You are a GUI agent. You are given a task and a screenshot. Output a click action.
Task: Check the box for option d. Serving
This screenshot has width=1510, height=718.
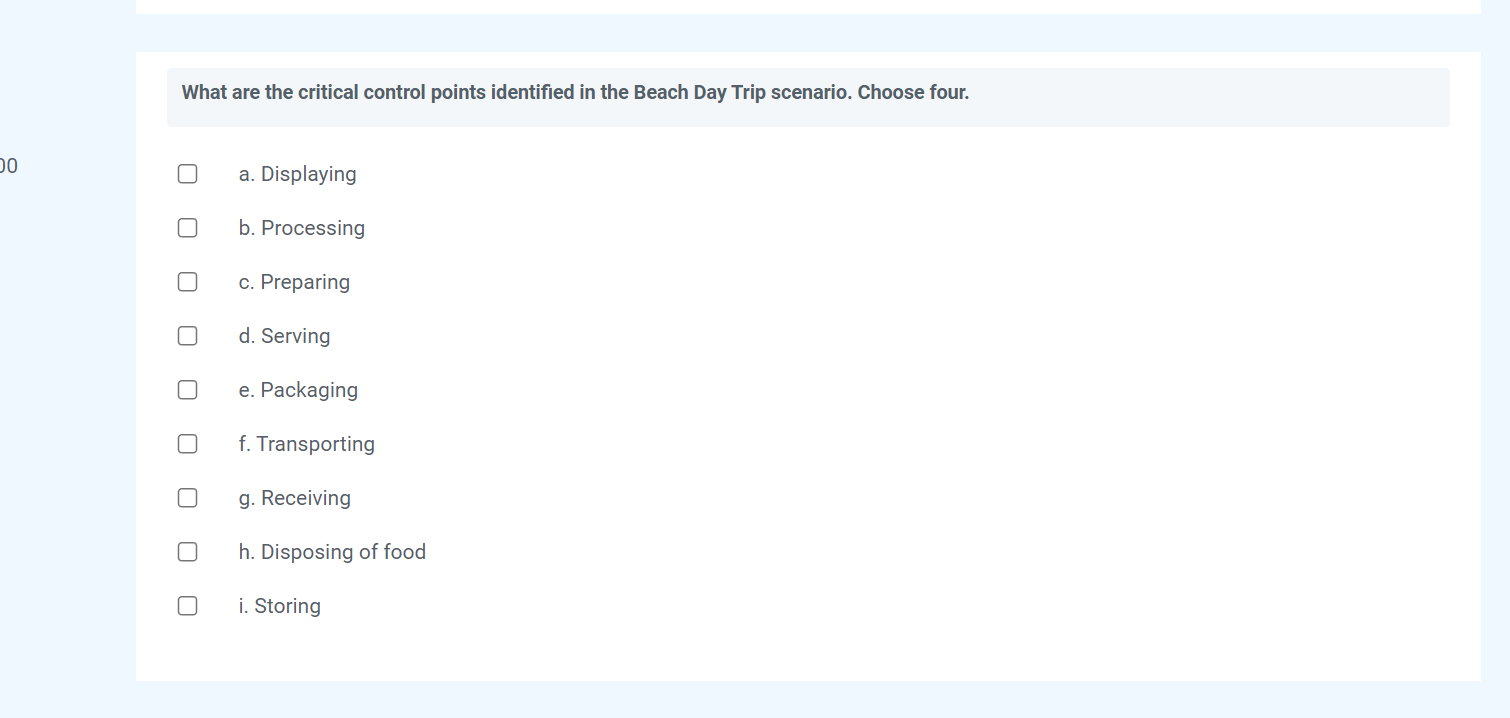[x=187, y=335]
